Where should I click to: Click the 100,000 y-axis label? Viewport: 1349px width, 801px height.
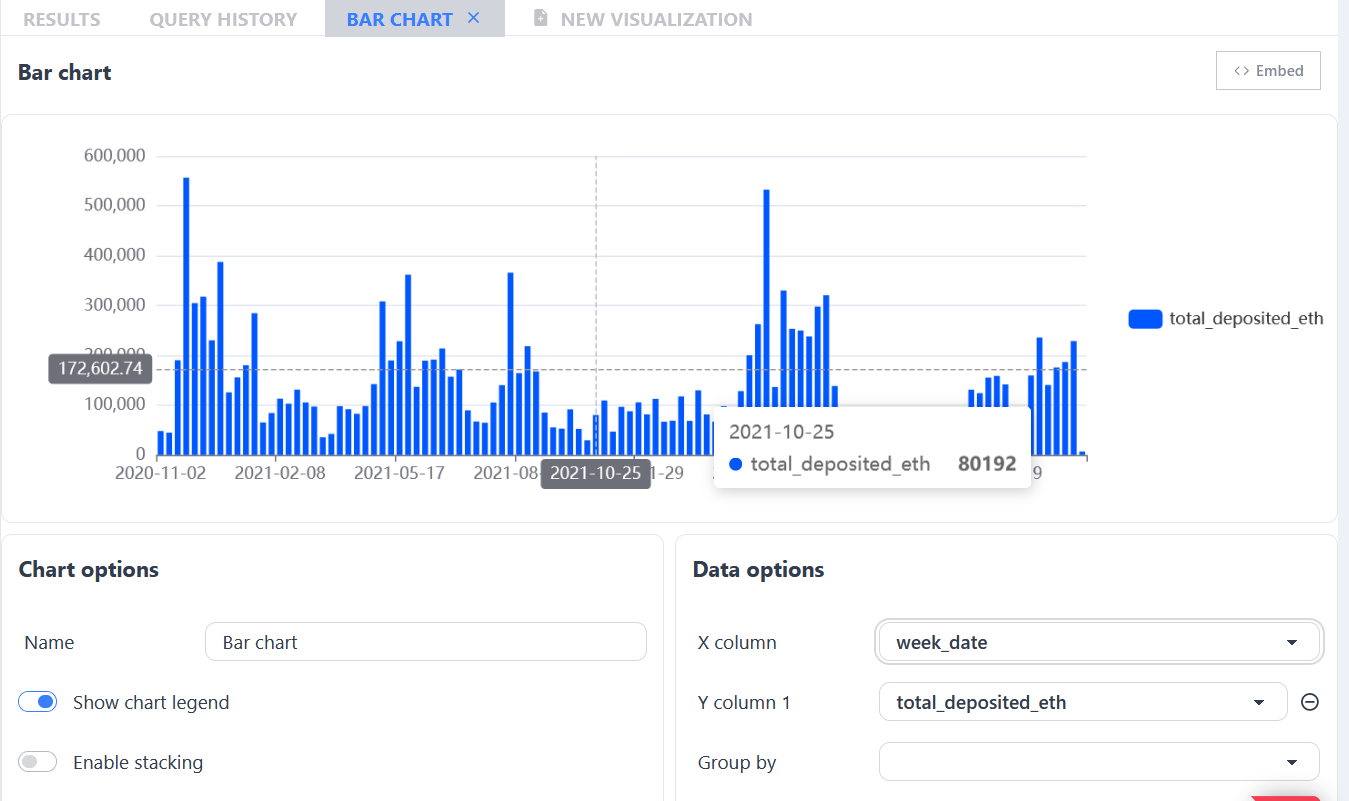tap(114, 405)
